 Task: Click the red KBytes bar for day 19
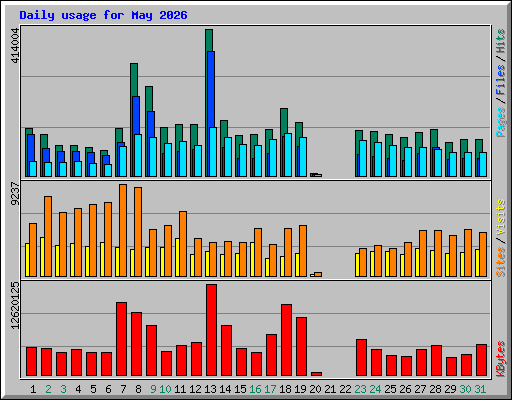(301, 347)
